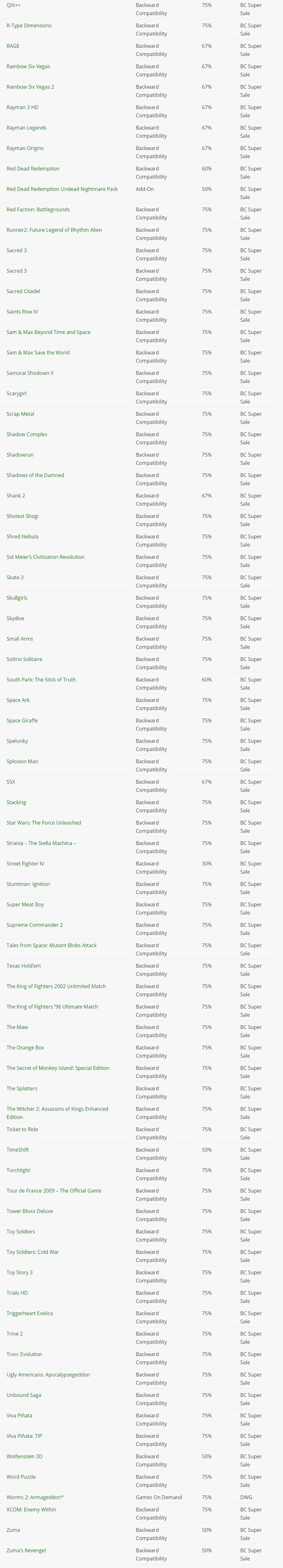The height and width of the screenshot is (1568, 283).
Task: Click the Skate 3 title
Action: tap(15, 578)
